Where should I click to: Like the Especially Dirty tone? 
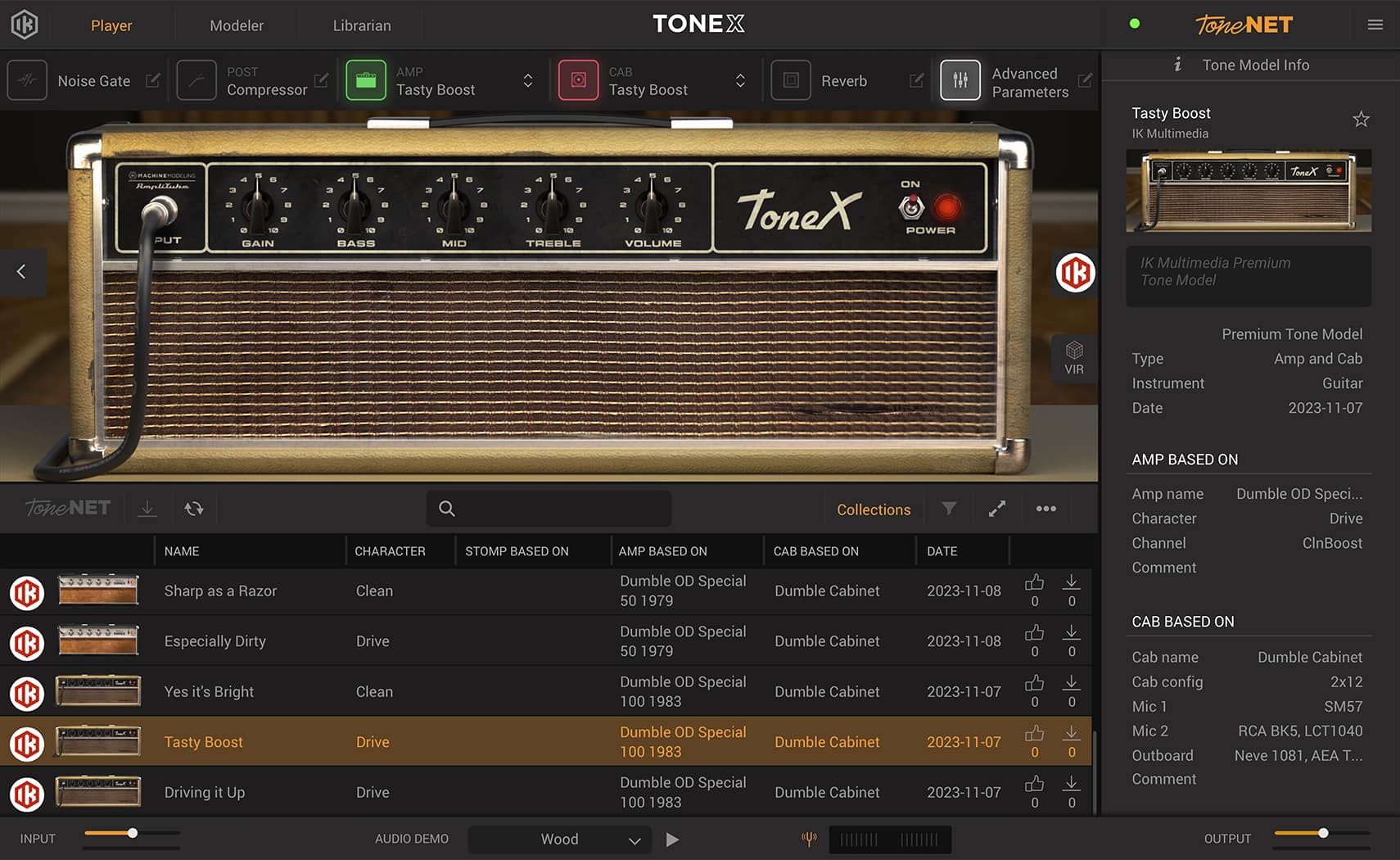(1035, 633)
